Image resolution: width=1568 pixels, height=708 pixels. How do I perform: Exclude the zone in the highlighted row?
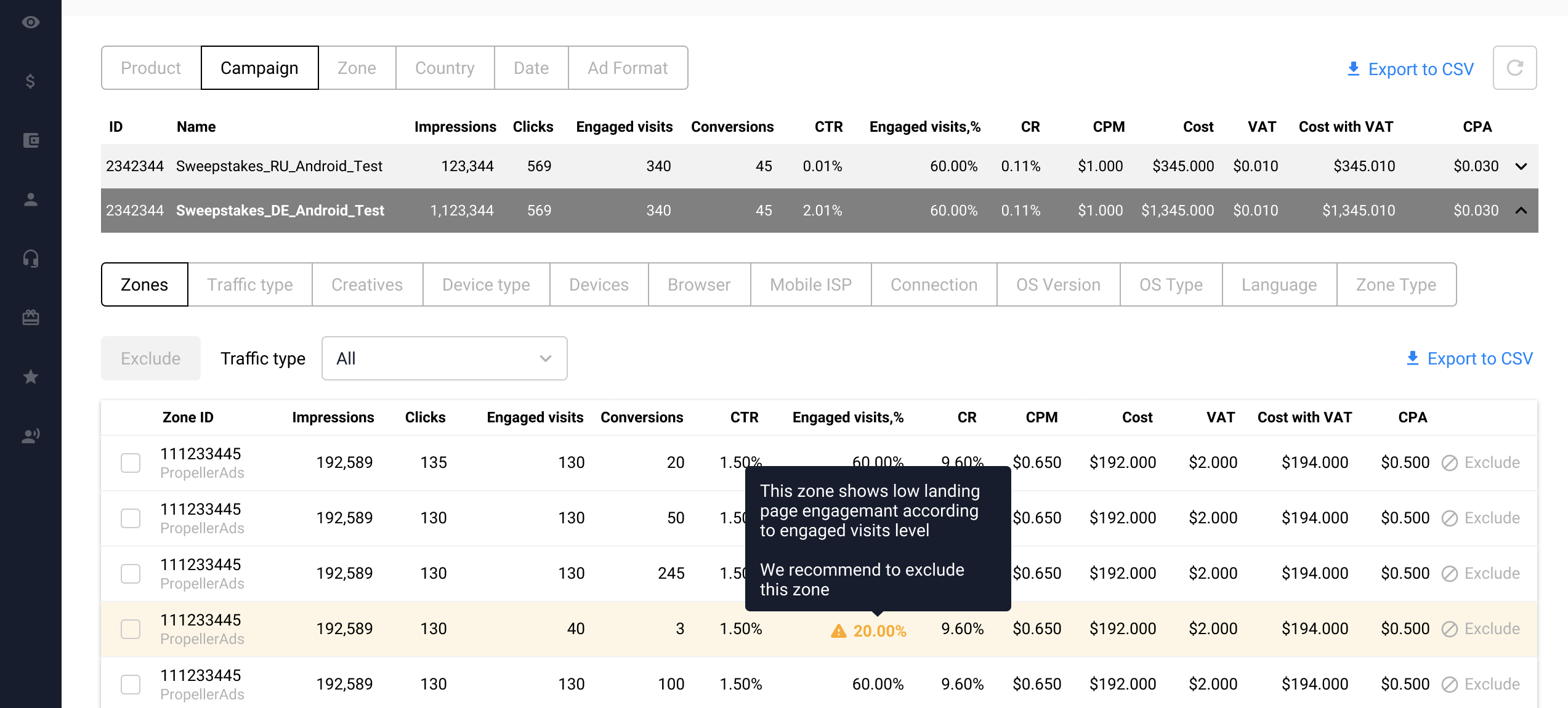pyautogui.click(x=1481, y=629)
